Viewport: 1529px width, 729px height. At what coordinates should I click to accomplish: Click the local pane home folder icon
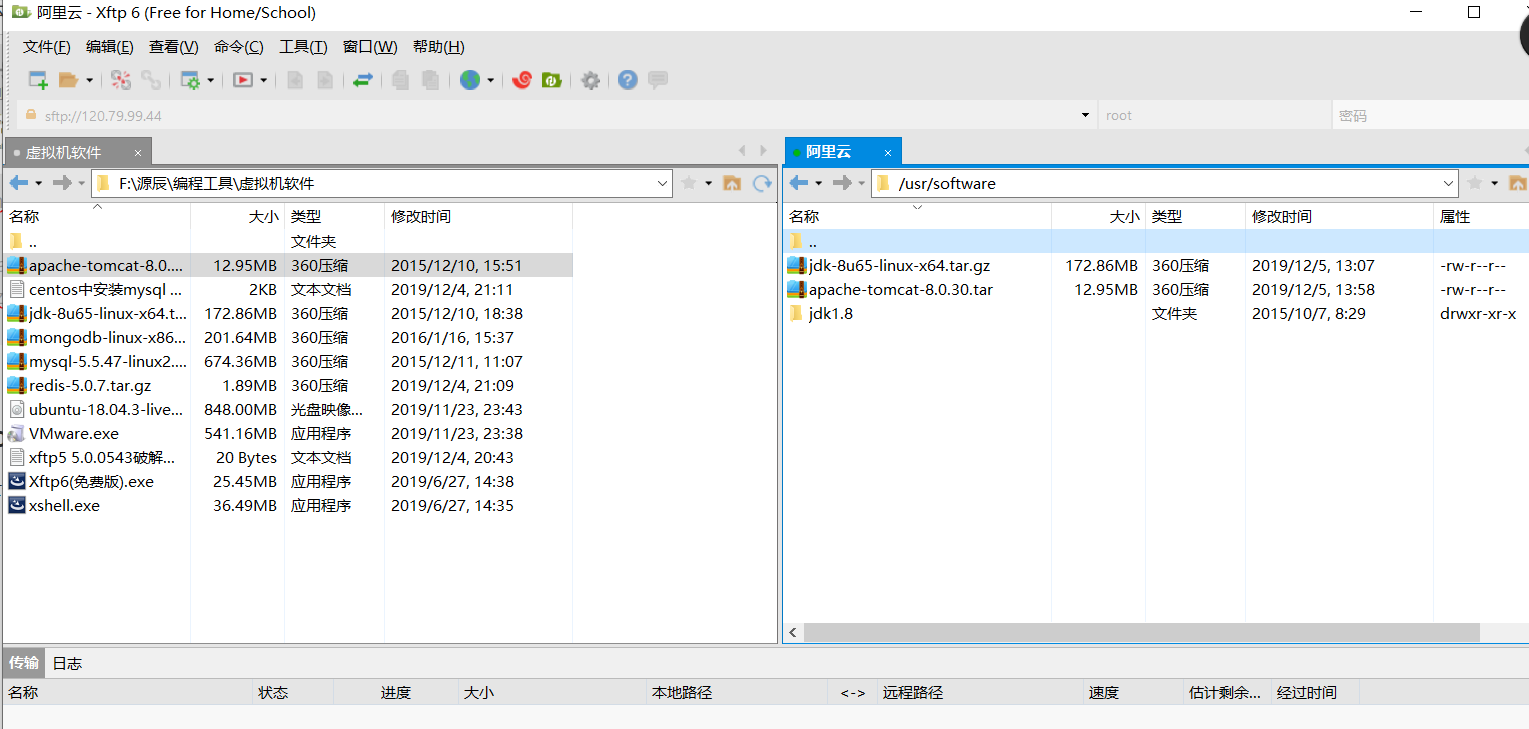click(732, 183)
